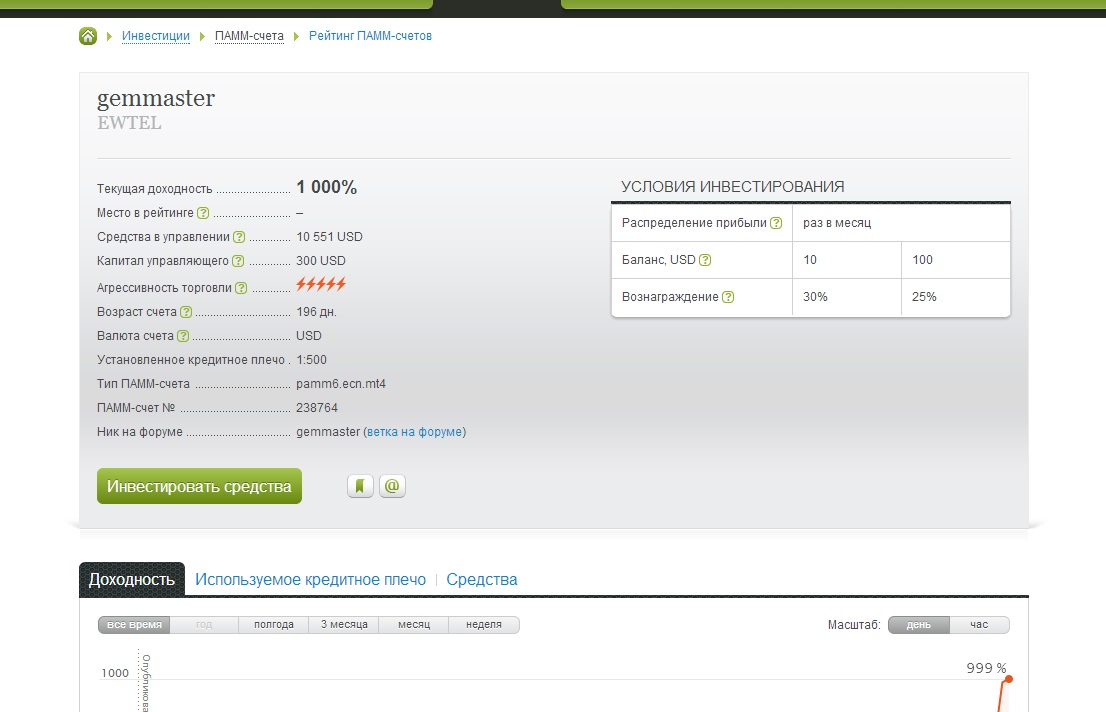Show help for Возраст счета
Viewport: 1106px width, 712px height.
pos(186,311)
